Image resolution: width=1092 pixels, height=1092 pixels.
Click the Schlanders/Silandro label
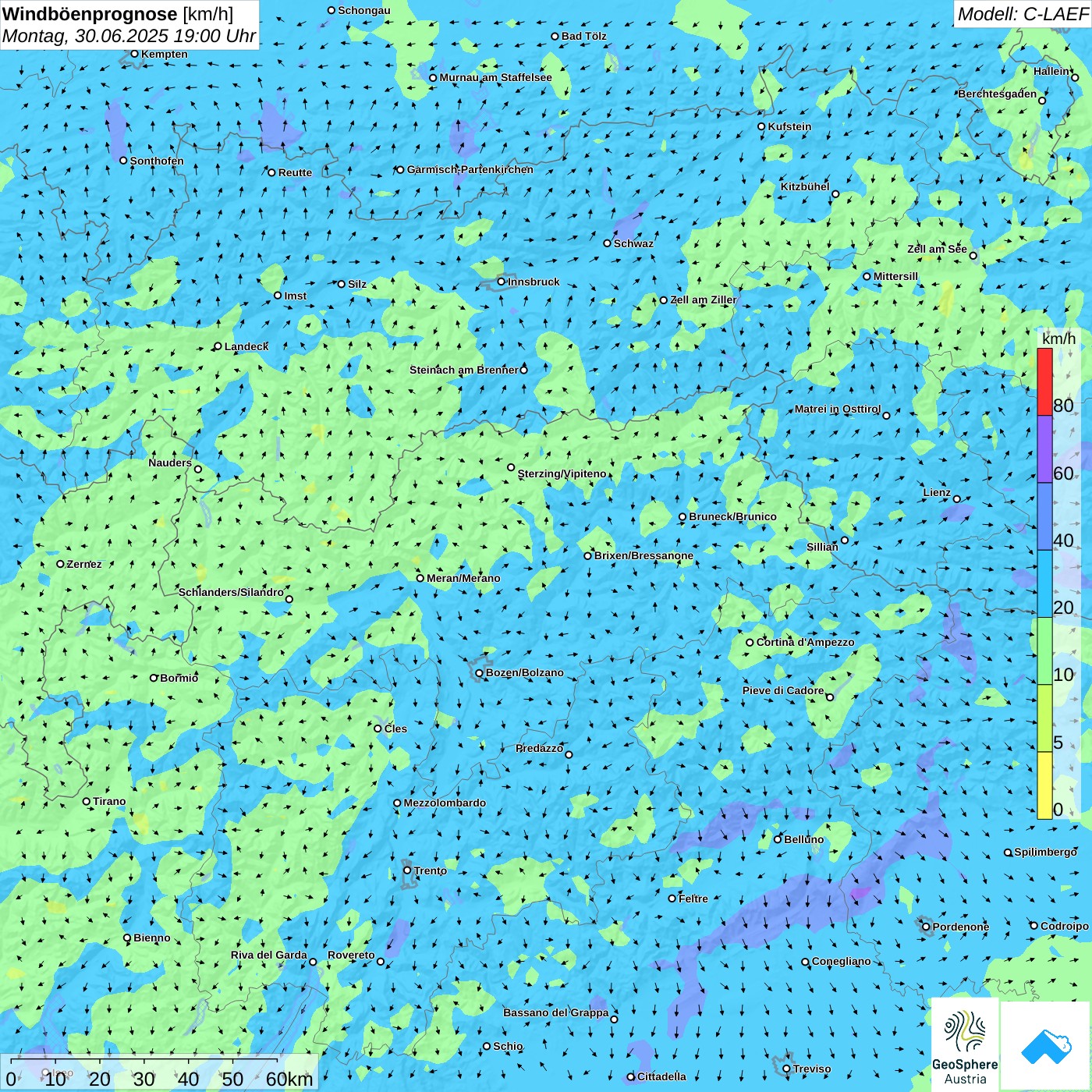(x=231, y=592)
